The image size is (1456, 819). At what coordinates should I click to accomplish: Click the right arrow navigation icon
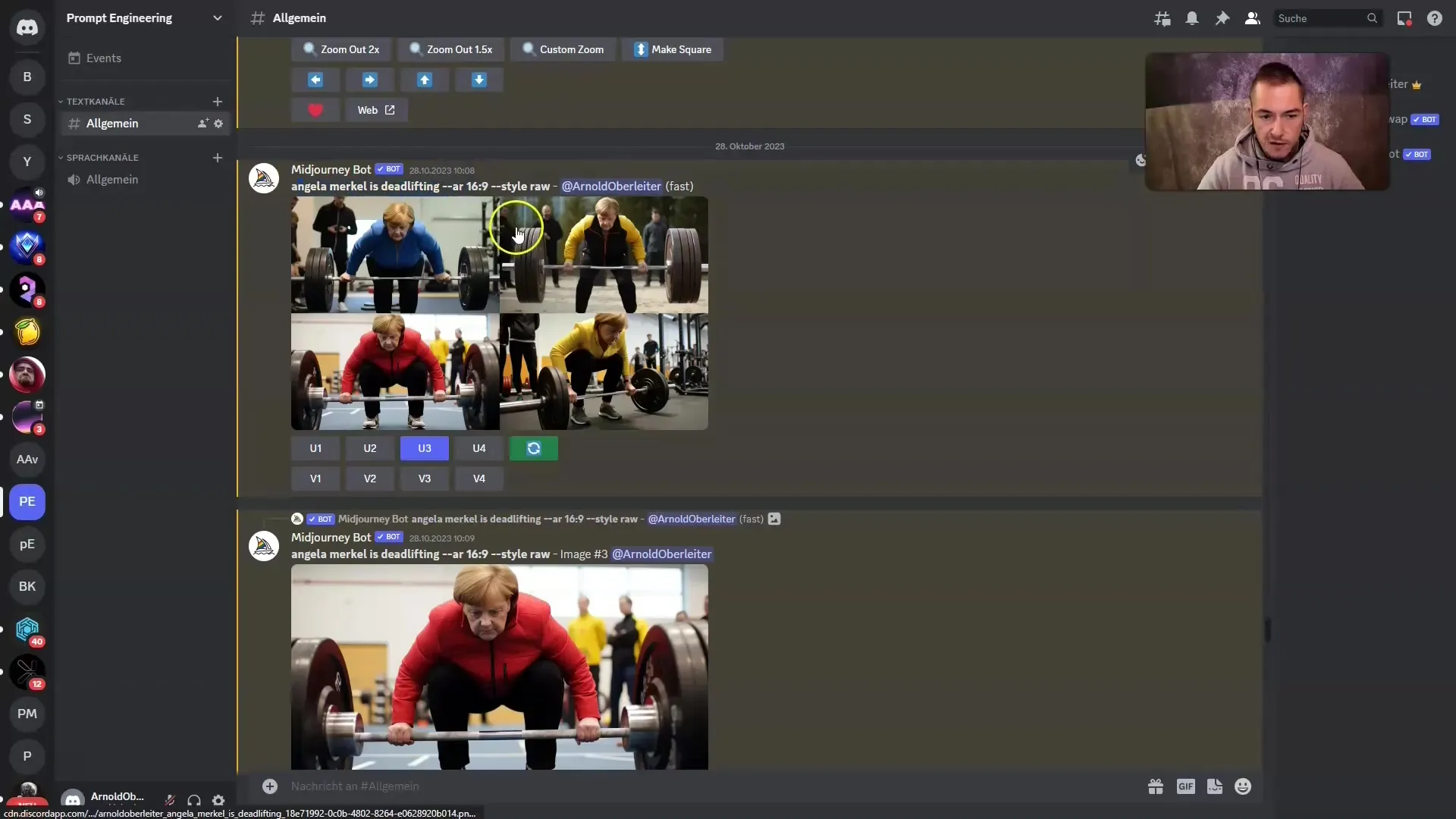pos(369,79)
